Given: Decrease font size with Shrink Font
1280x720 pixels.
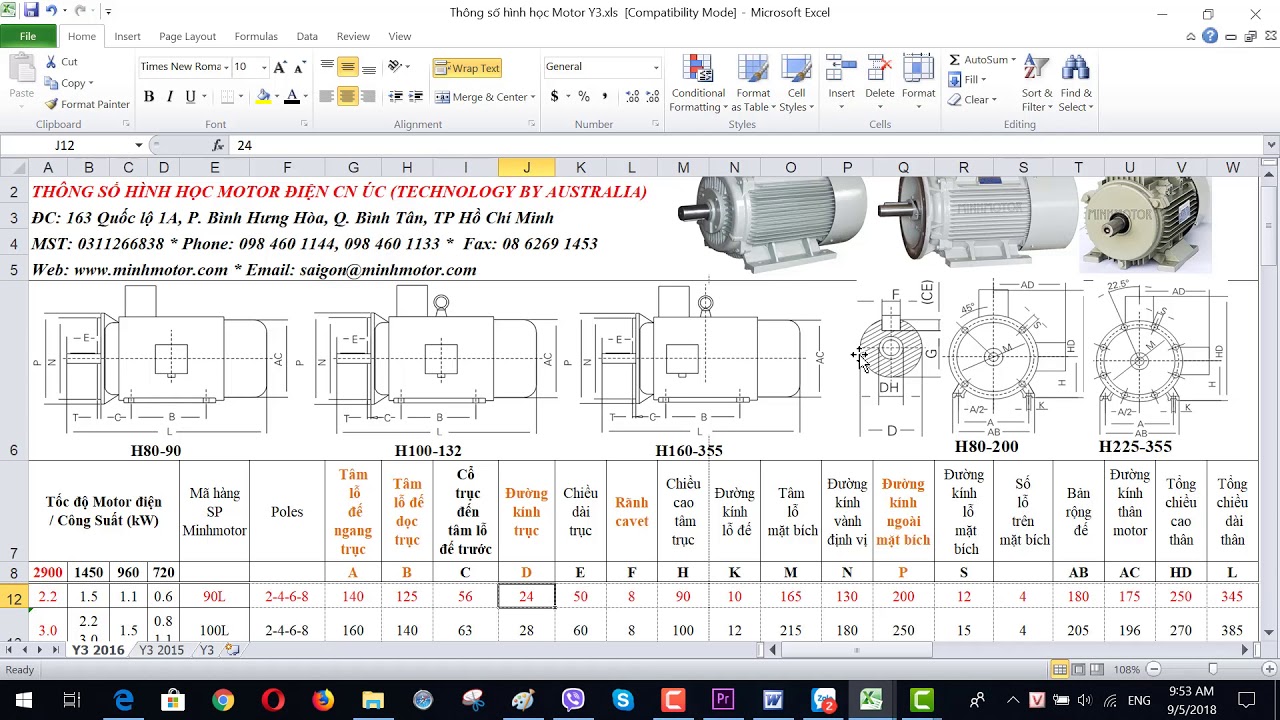Looking at the screenshot, I should coord(301,67).
